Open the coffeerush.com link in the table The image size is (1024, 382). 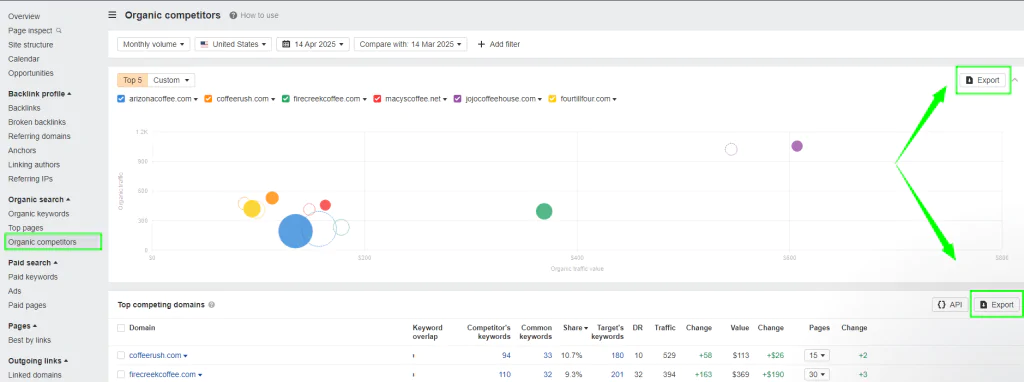[x=155, y=355]
